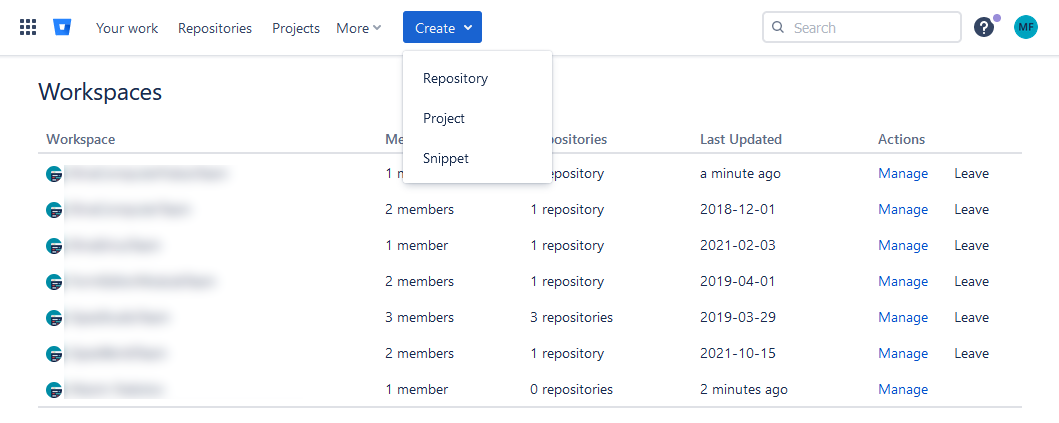Open the Repositories navigation item

click(215, 28)
